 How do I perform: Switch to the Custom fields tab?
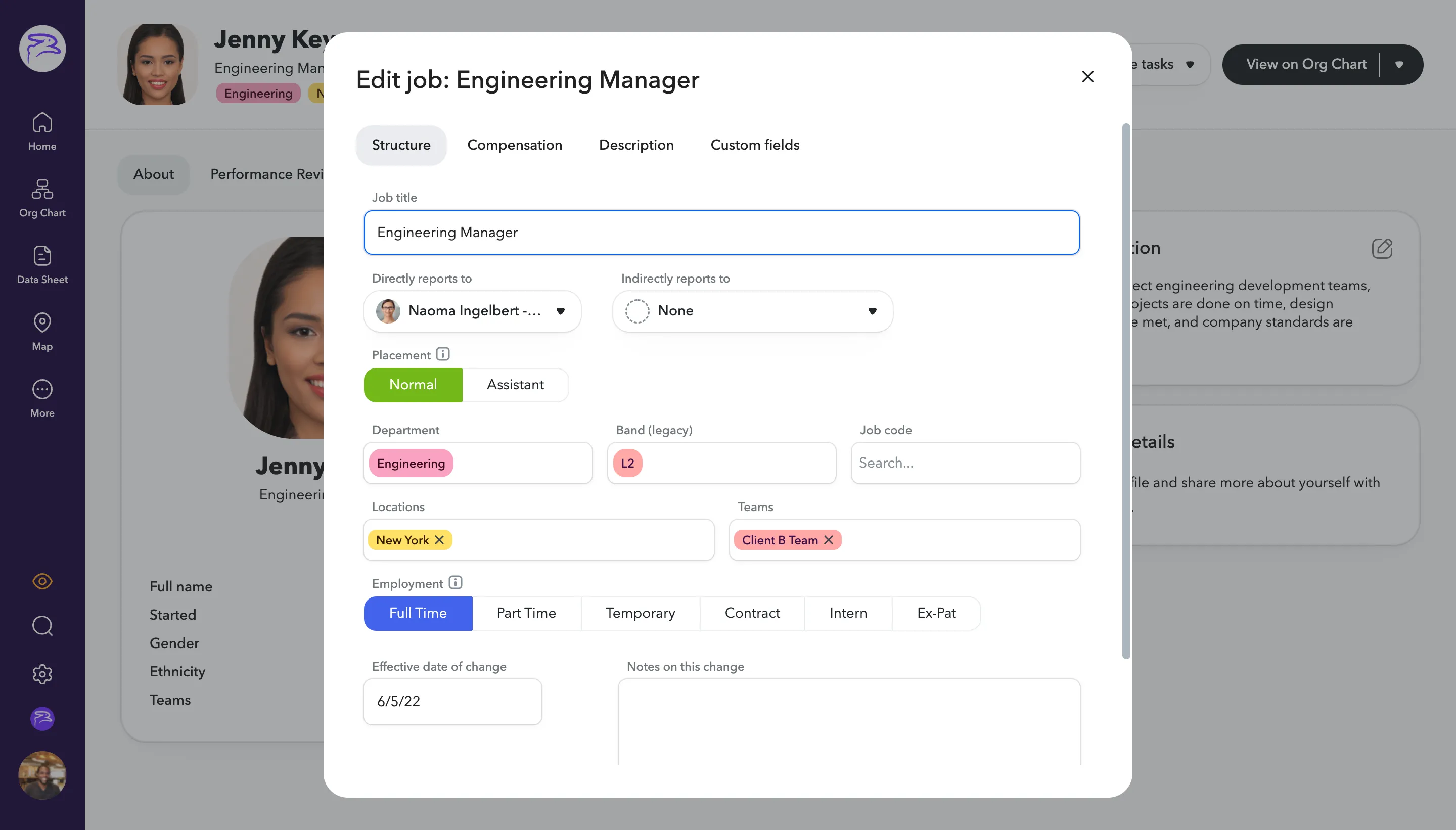click(755, 145)
